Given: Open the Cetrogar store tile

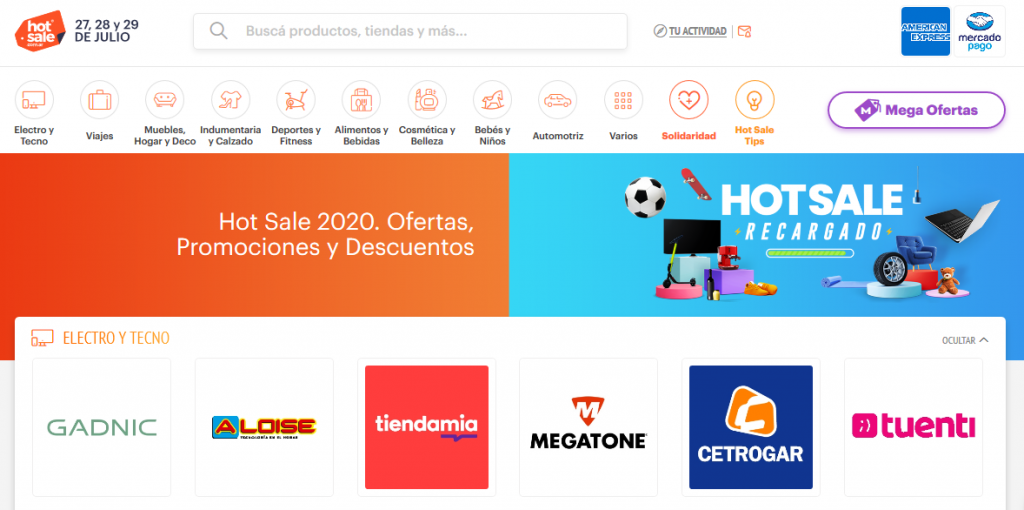Looking at the screenshot, I should pyautogui.click(x=751, y=427).
